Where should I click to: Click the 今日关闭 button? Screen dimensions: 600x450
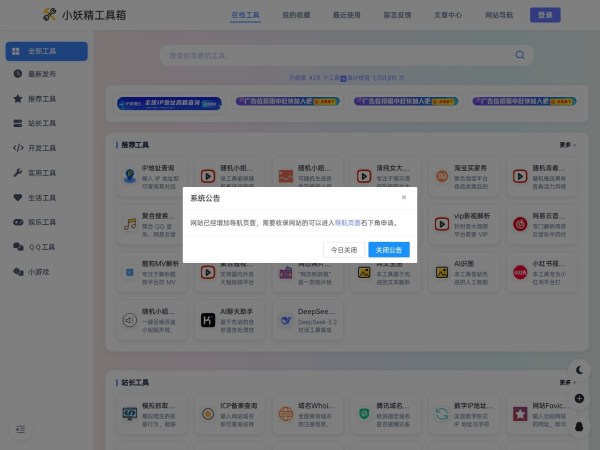[344, 250]
